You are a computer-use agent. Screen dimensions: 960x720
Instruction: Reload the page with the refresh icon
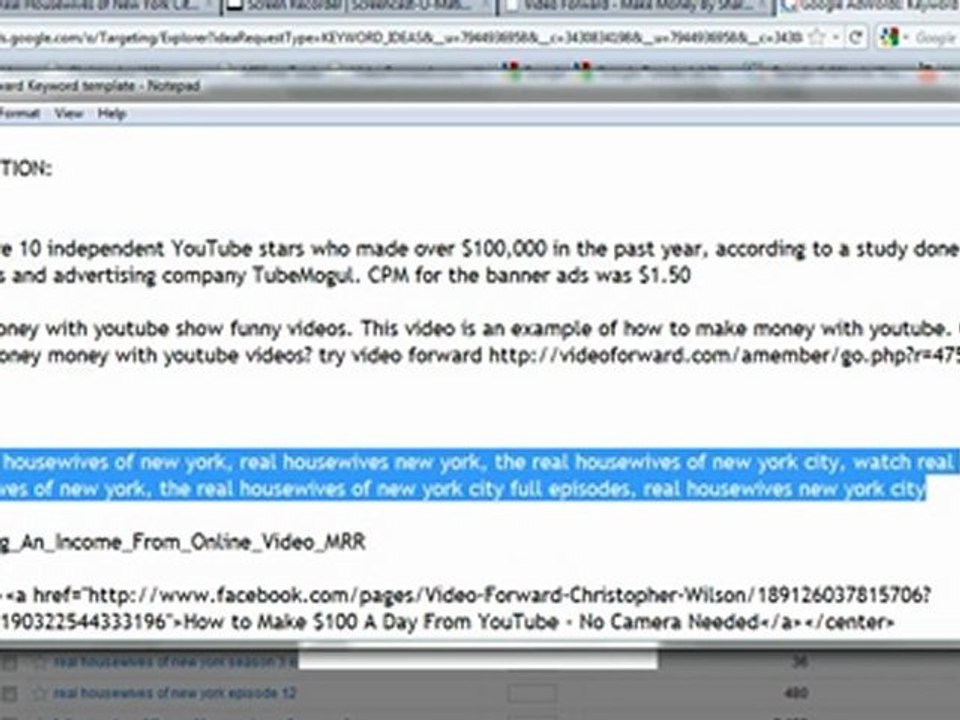pos(855,37)
